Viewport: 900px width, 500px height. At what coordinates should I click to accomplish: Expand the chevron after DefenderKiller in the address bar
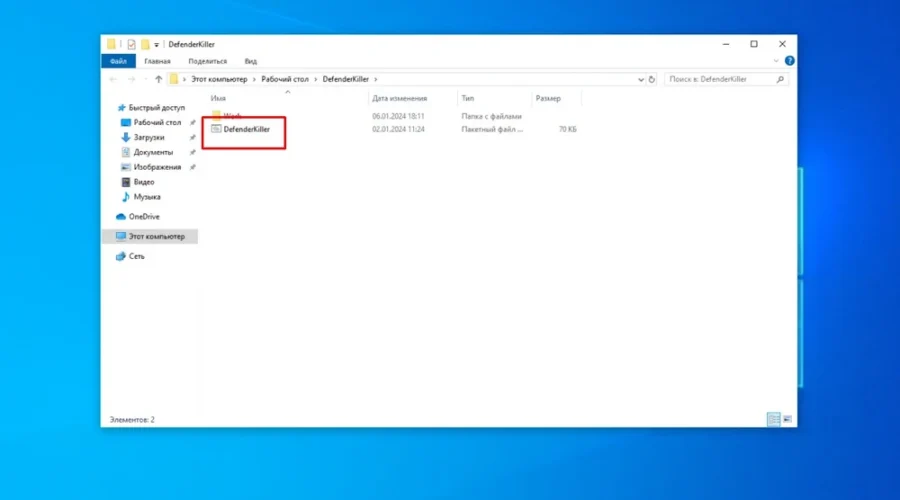click(375, 79)
